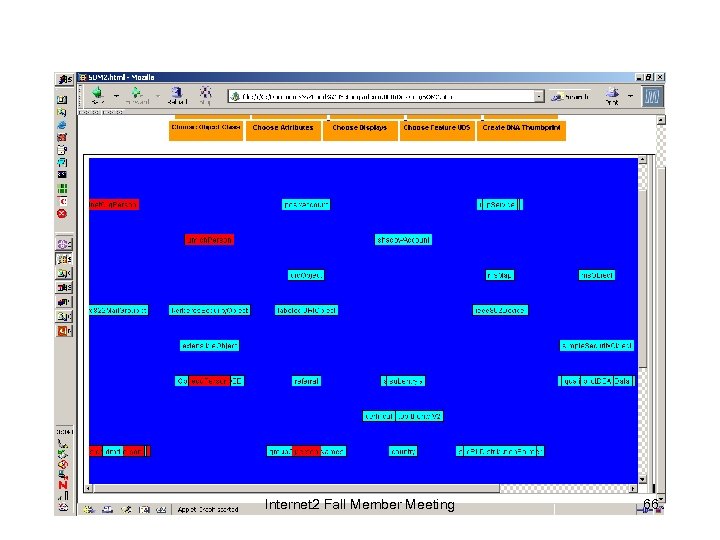Image resolution: width=720 pixels, height=540 pixels.
Task: Click the ieee802Device object class box
Action: click(x=500, y=310)
